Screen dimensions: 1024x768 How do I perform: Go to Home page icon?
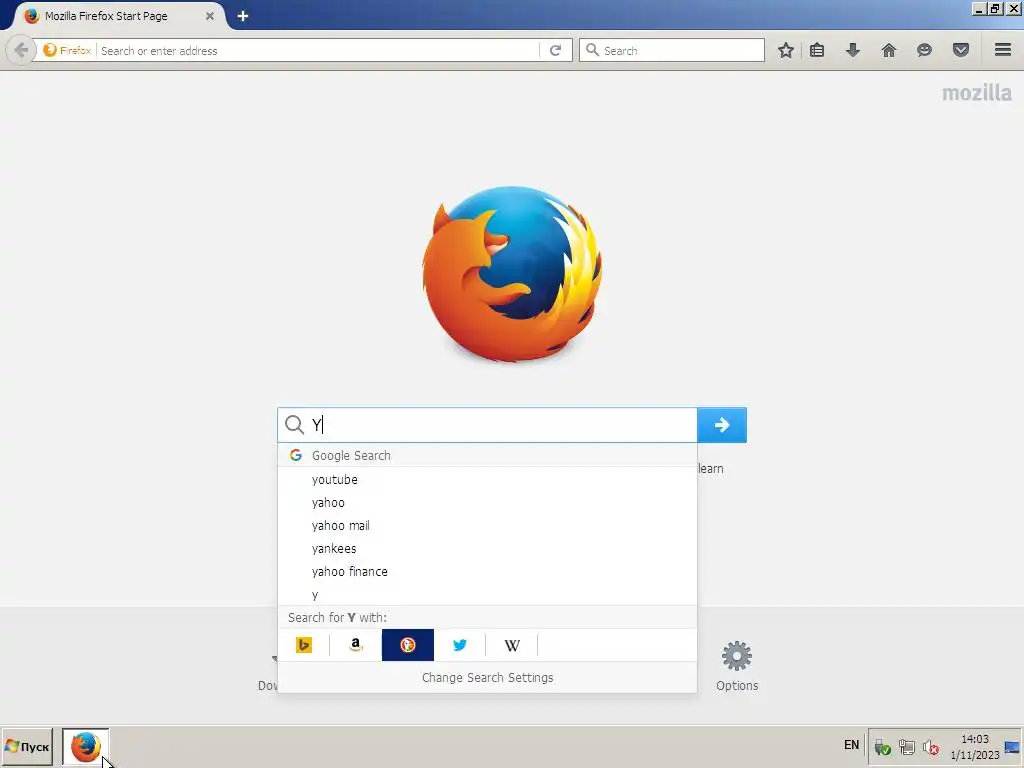889,50
